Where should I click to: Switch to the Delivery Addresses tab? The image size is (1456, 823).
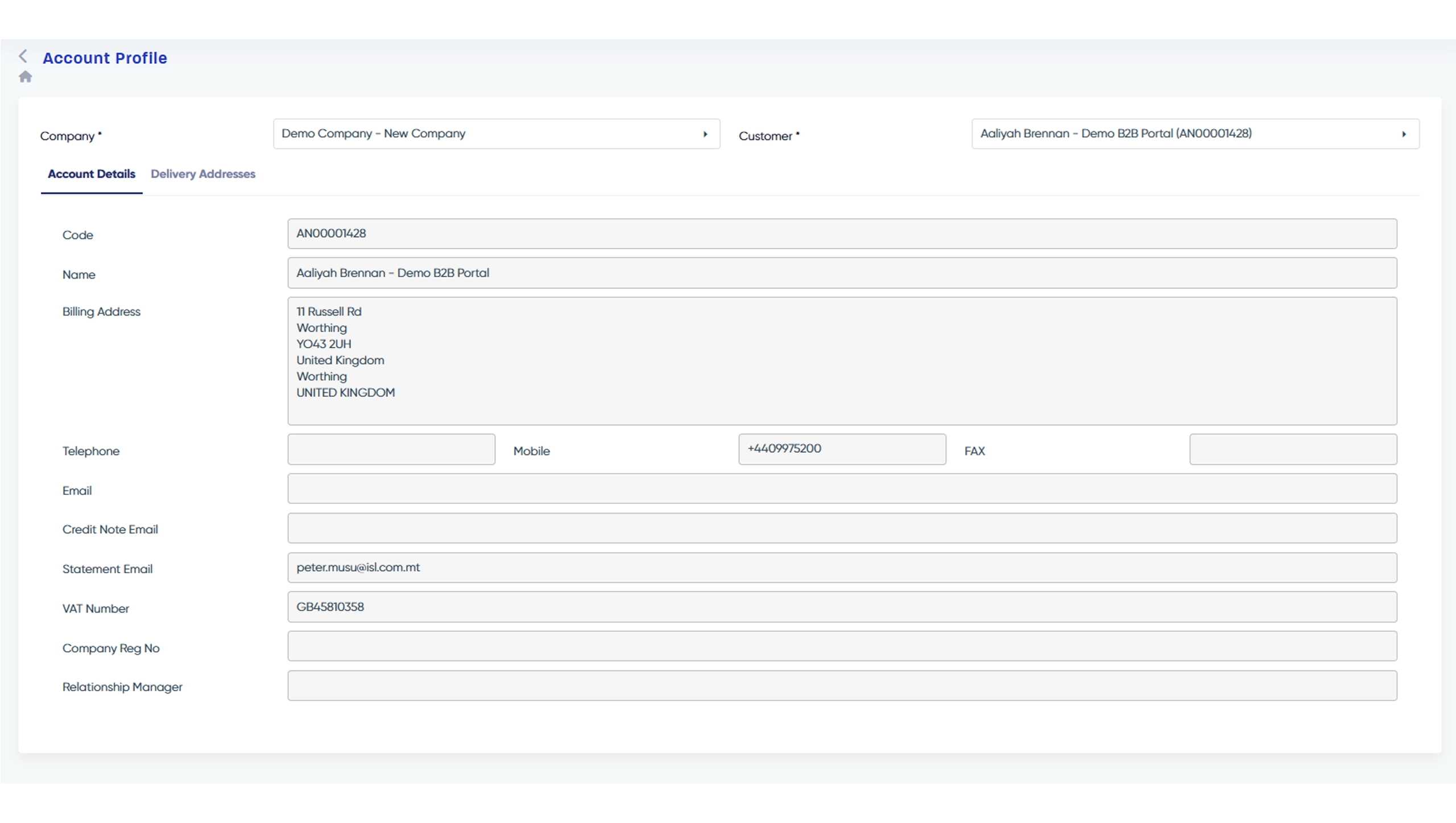pyautogui.click(x=202, y=174)
